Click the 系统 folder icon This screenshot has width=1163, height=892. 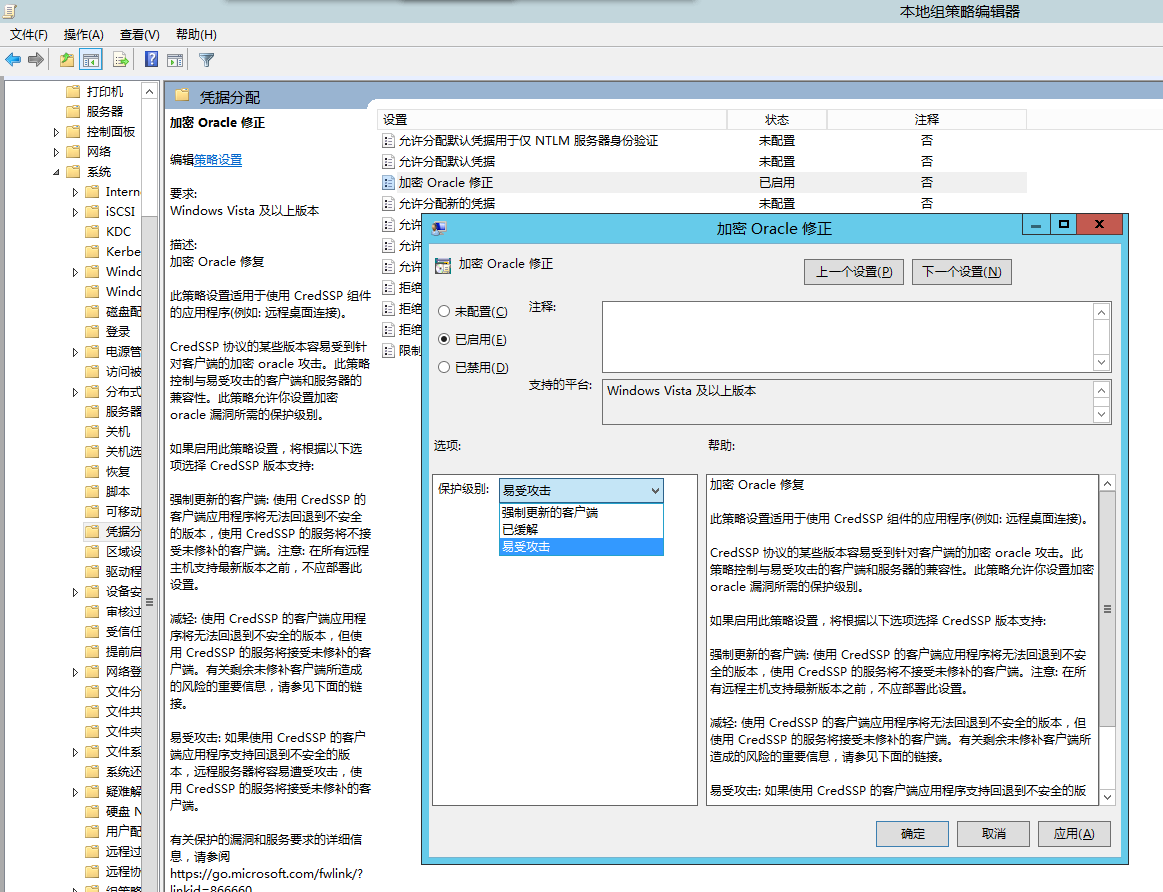tap(73, 171)
